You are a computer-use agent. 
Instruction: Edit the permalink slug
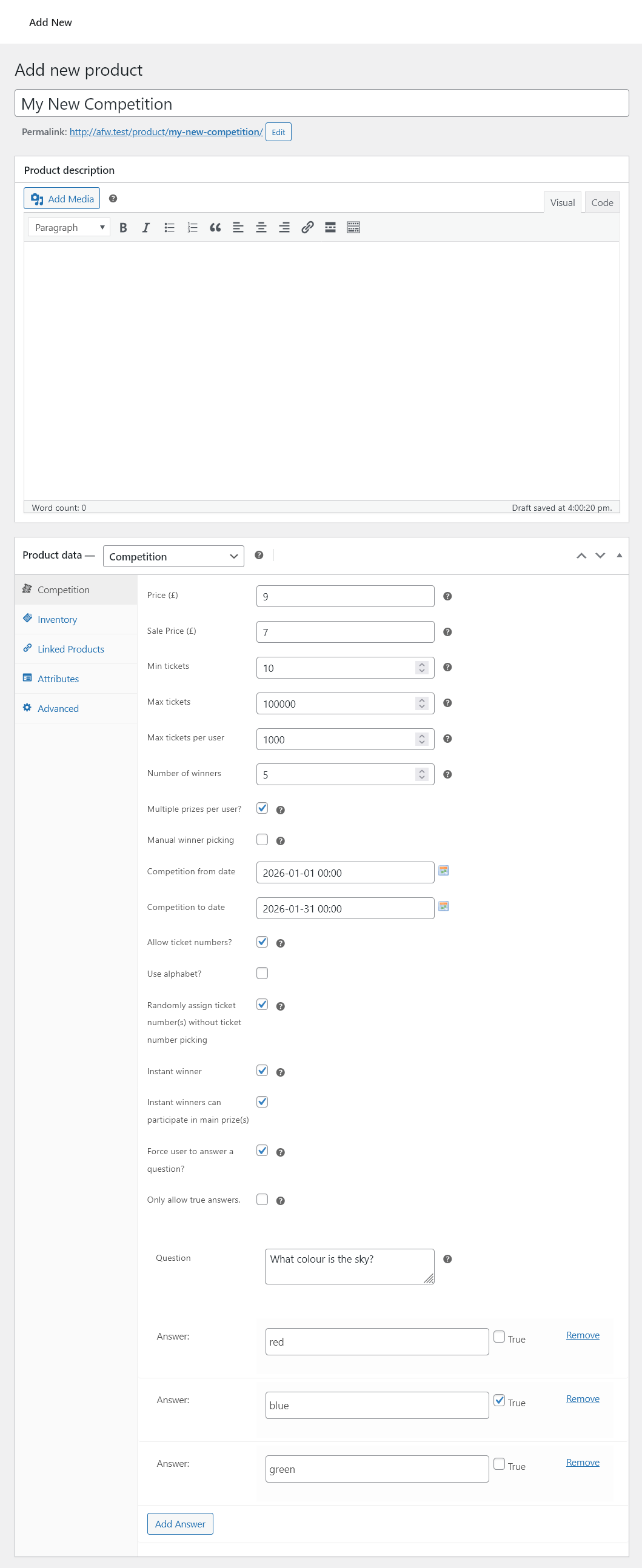point(278,132)
